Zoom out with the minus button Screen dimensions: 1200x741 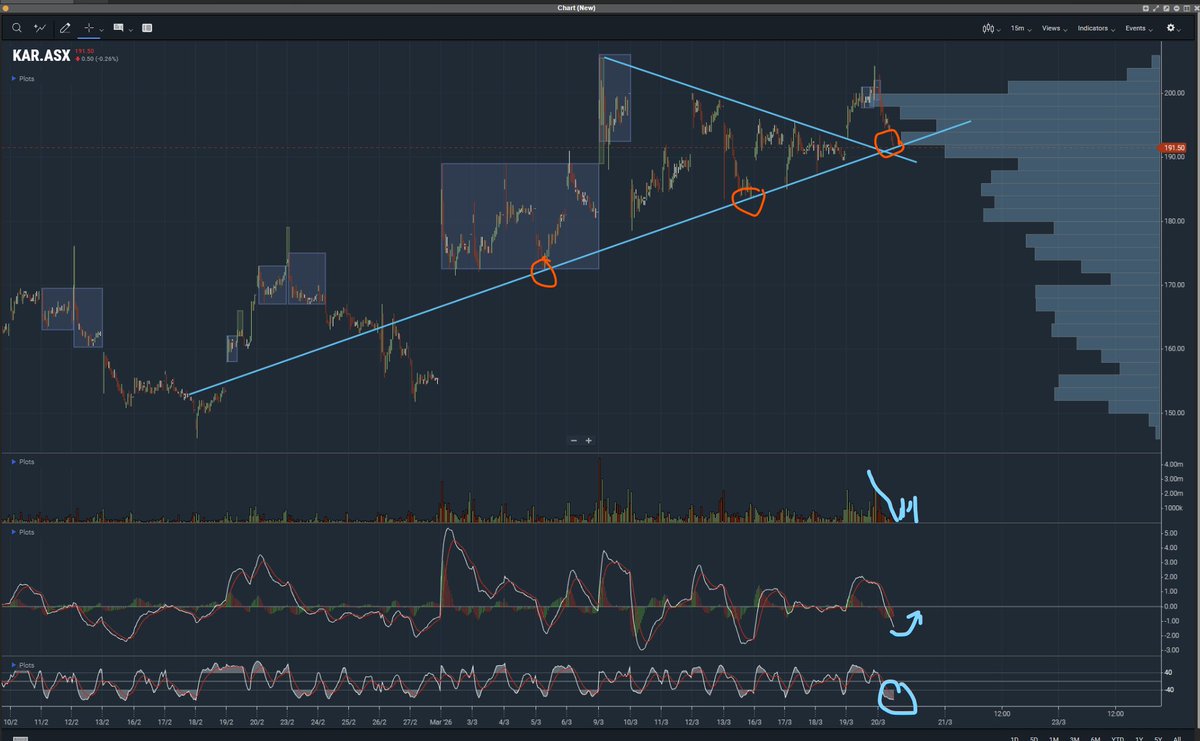pos(574,440)
